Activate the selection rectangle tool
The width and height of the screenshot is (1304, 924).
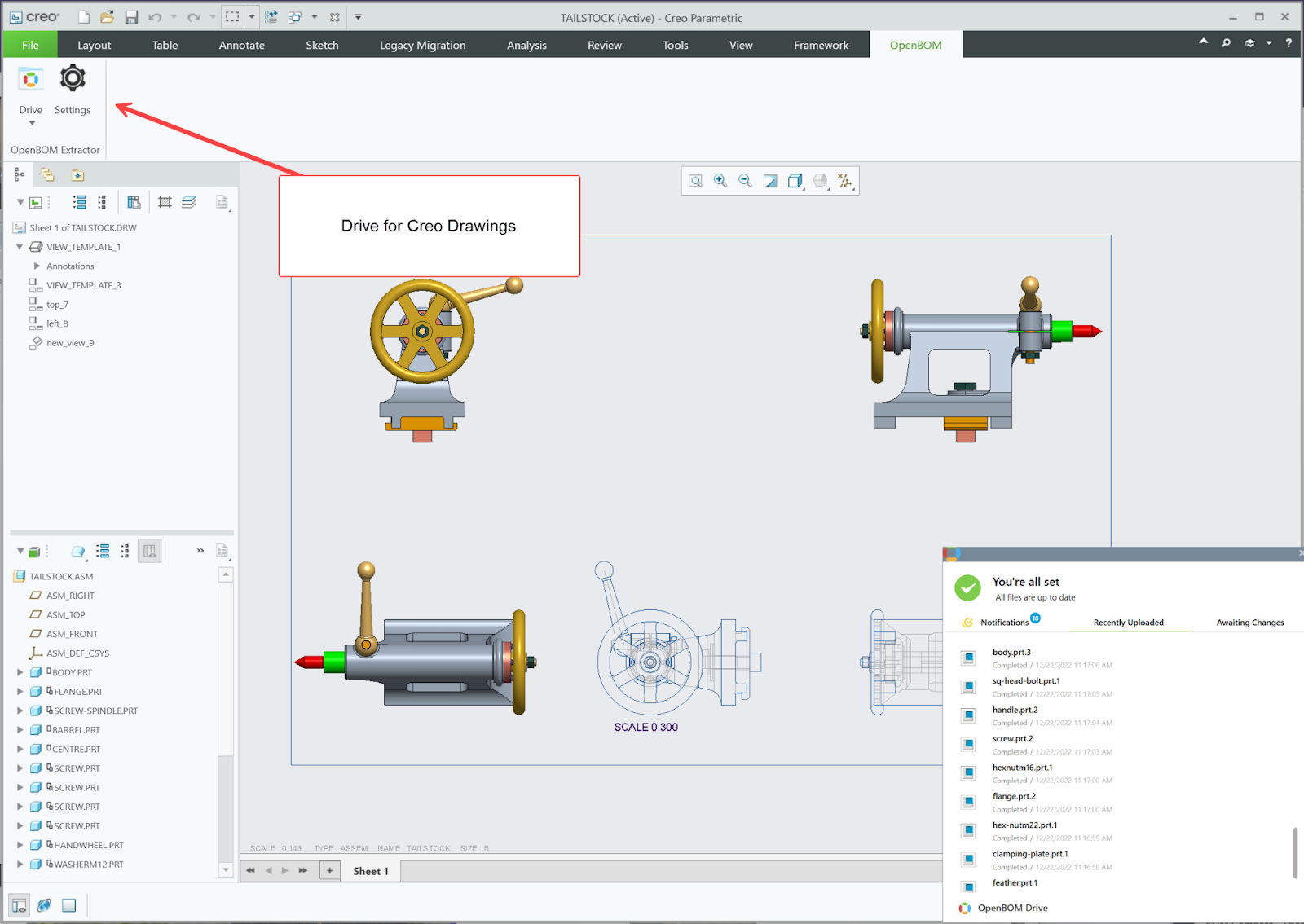pyautogui.click(x=232, y=17)
